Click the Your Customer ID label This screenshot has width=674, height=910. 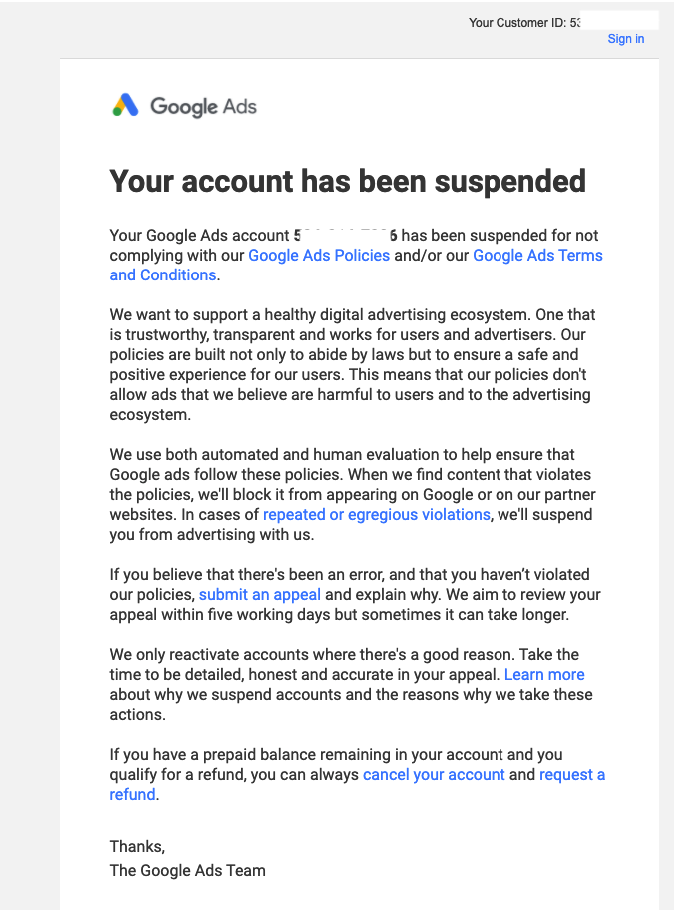(x=517, y=23)
